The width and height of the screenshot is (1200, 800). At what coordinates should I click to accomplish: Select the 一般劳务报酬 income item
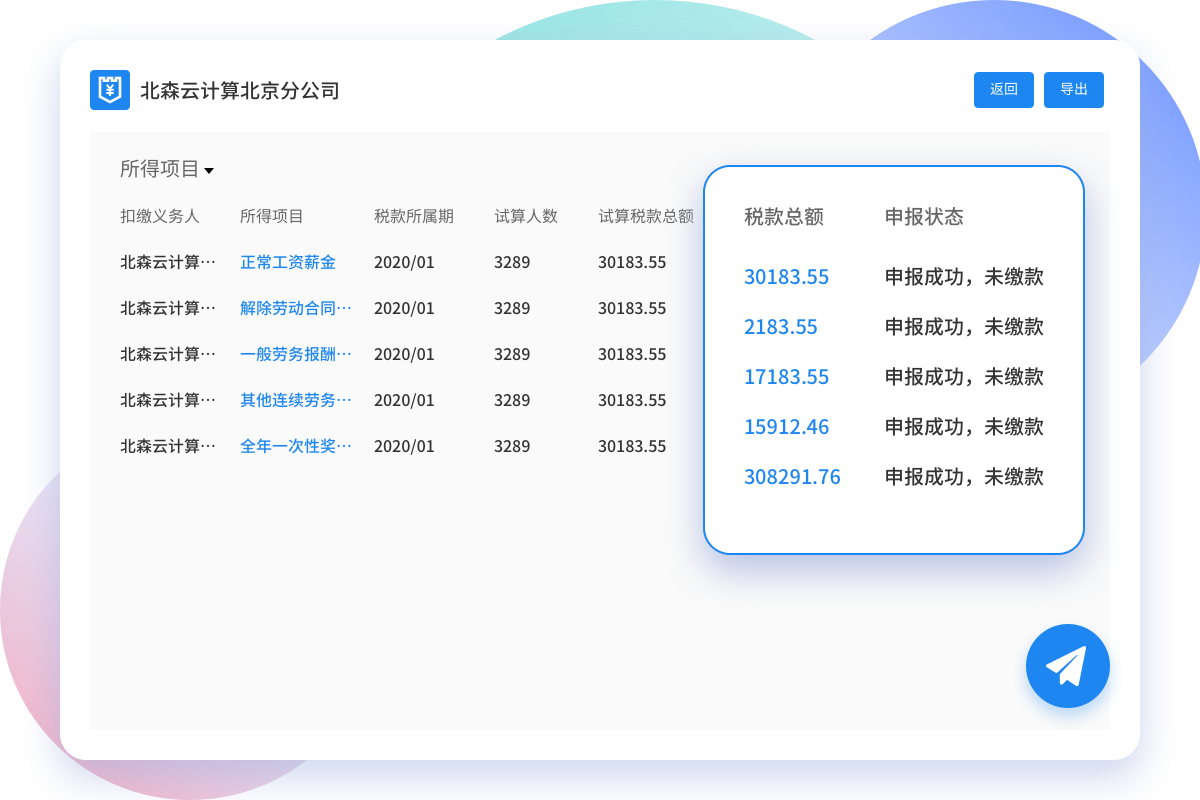coord(295,354)
